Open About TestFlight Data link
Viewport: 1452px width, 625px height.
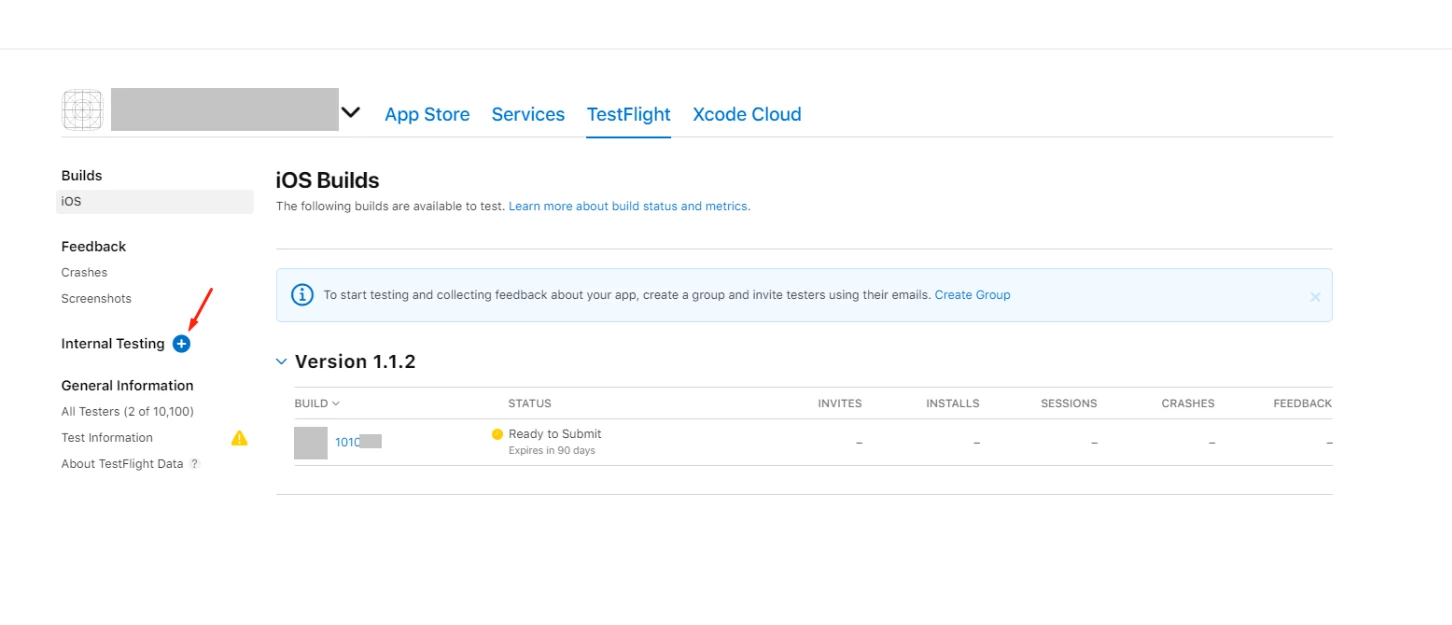coord(122,464)
